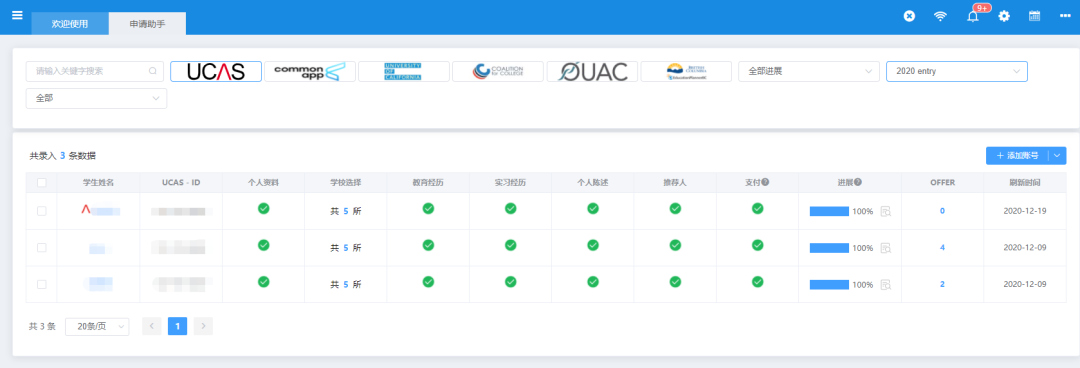Image resolution: width=1080 pixels, height=368 pixels.
Task: Click the 刷新时间 column header
Action: [x=1025, y=183]
